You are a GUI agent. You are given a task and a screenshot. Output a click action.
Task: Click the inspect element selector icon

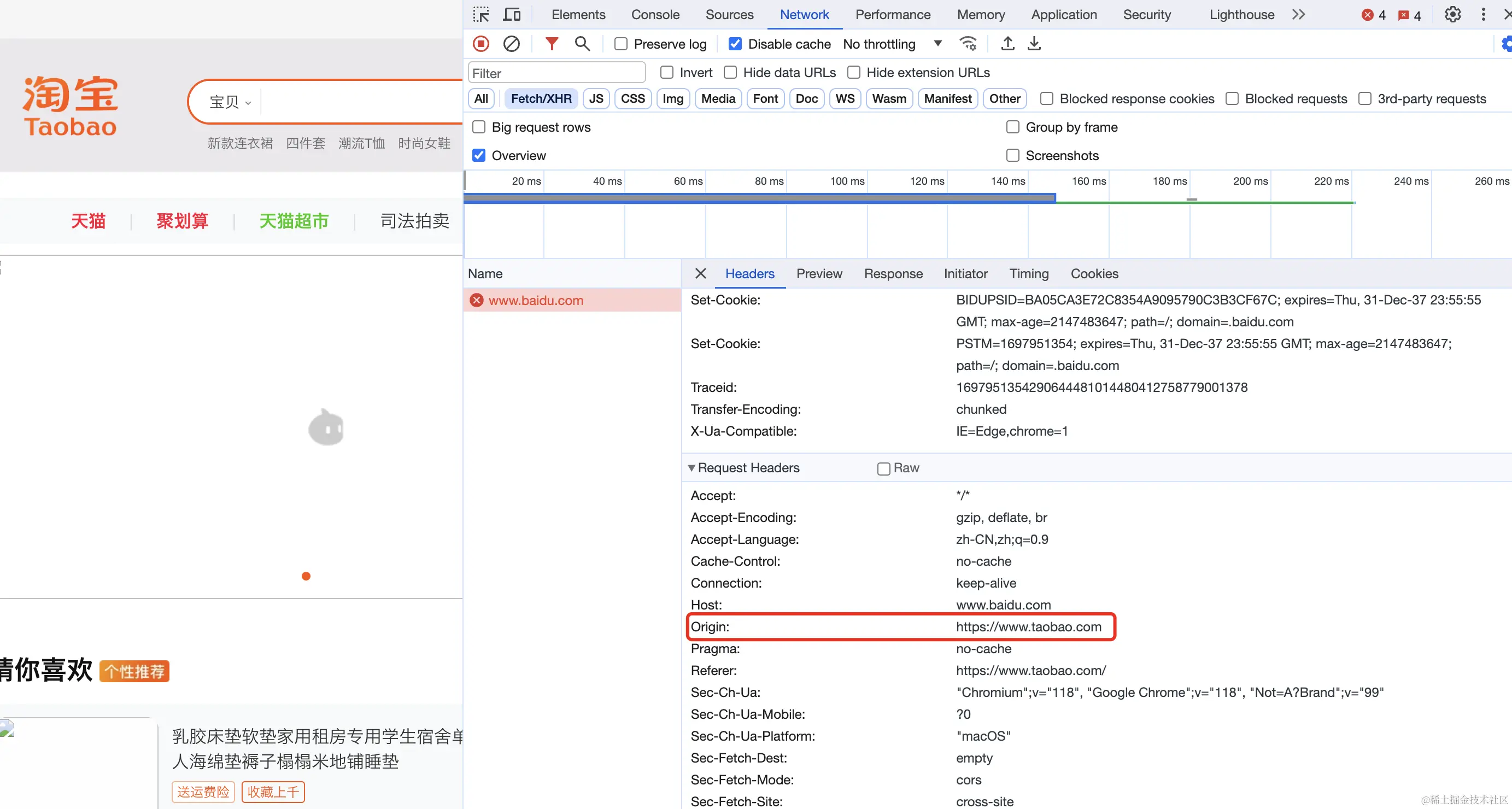click(480, 15)
